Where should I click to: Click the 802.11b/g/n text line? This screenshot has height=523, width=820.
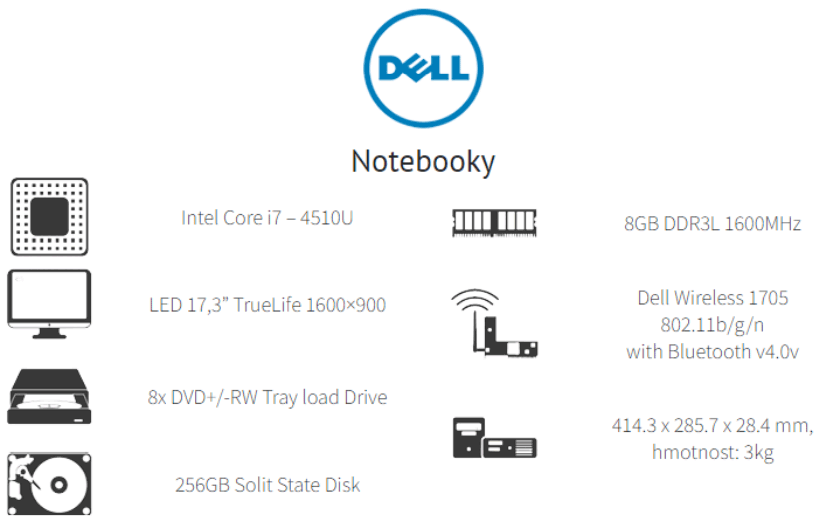coord(712,325)
